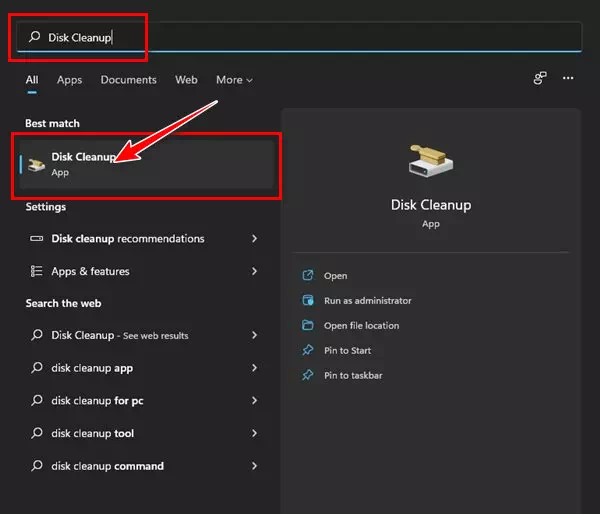
Task: Click the list icon beside Apps & features
Action: pos(37,271)
